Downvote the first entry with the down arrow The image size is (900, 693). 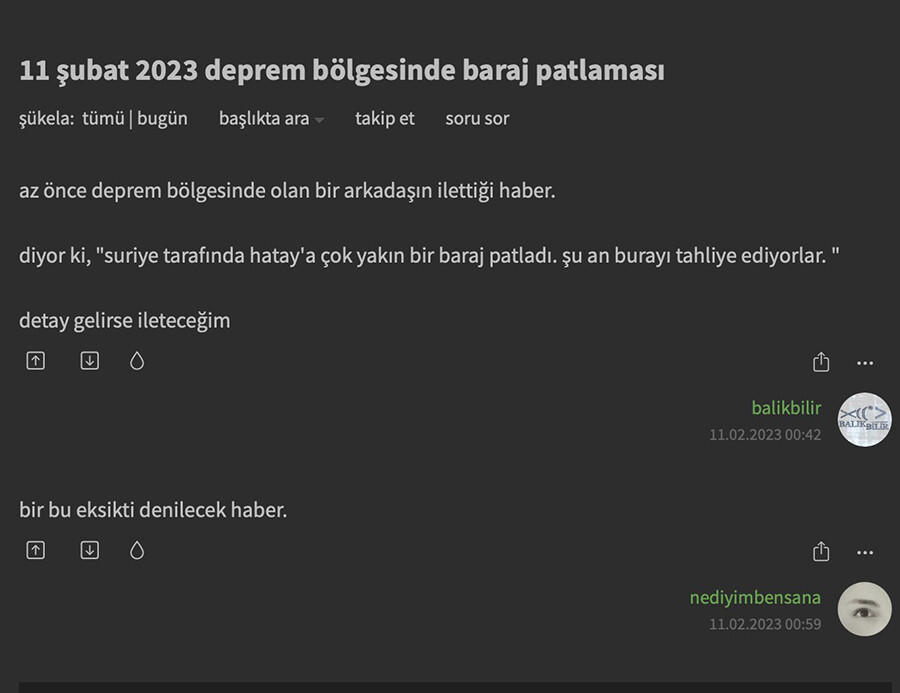pyautogui.click(x=88, y=360)
